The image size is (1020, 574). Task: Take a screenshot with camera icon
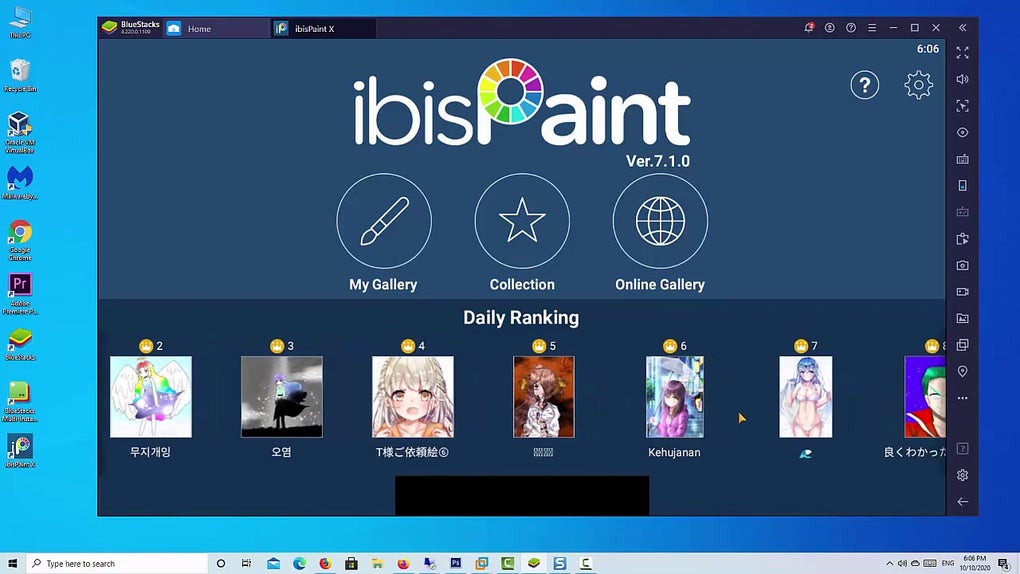tap(963, 266)
